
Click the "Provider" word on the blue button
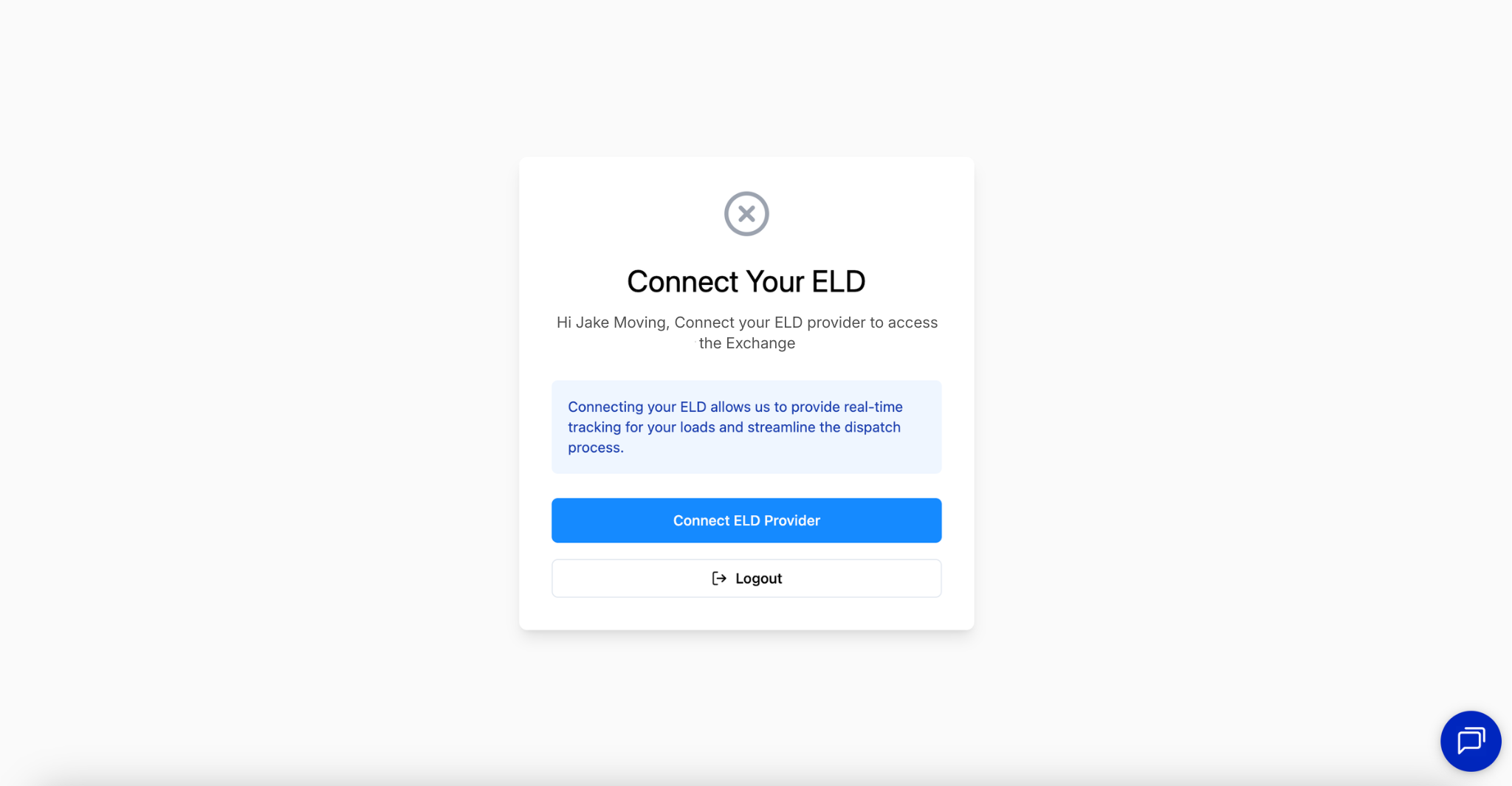pyautogui.click(x=792, y=520)
